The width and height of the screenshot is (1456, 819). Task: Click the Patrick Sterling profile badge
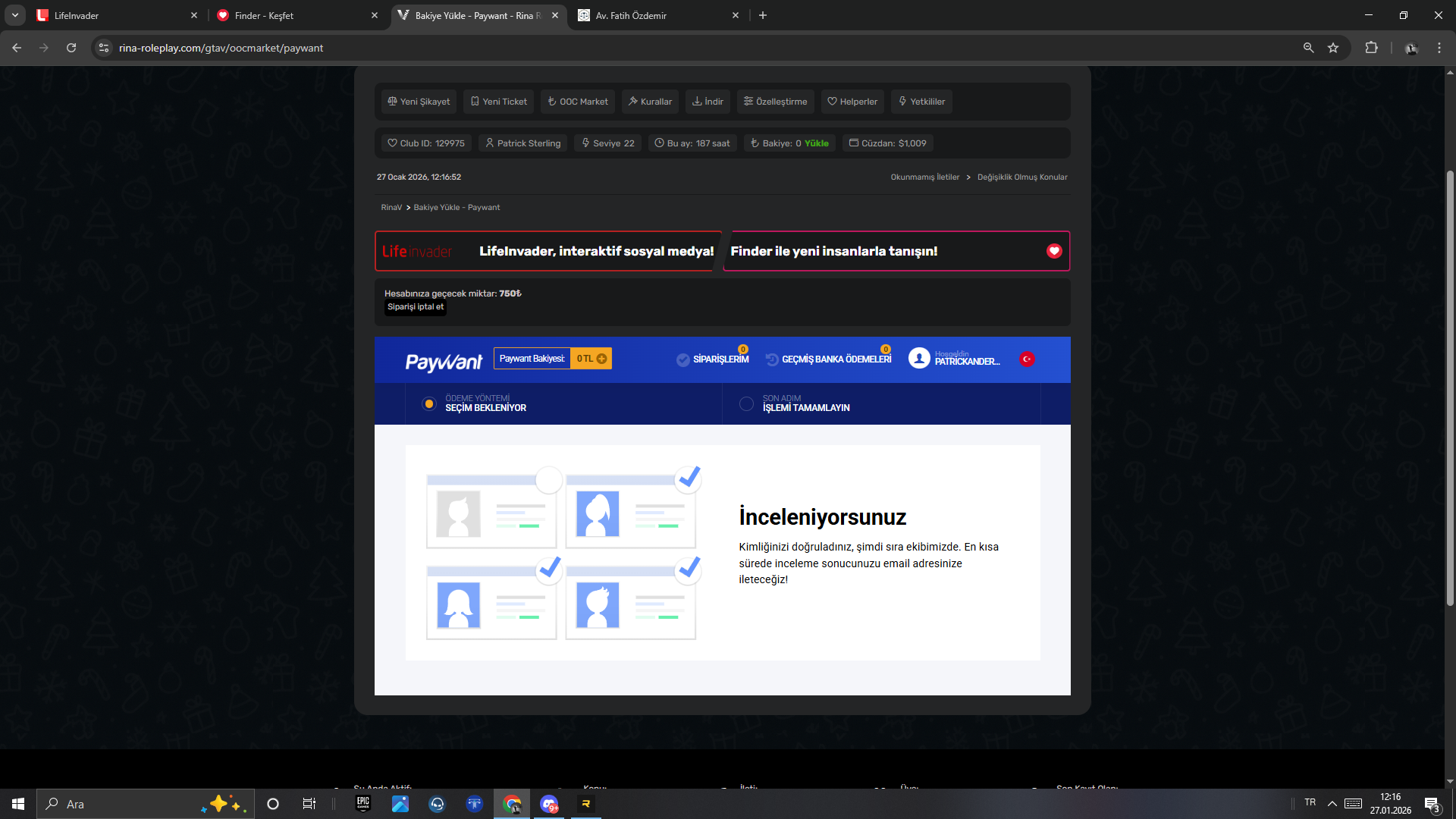(523, 143)
